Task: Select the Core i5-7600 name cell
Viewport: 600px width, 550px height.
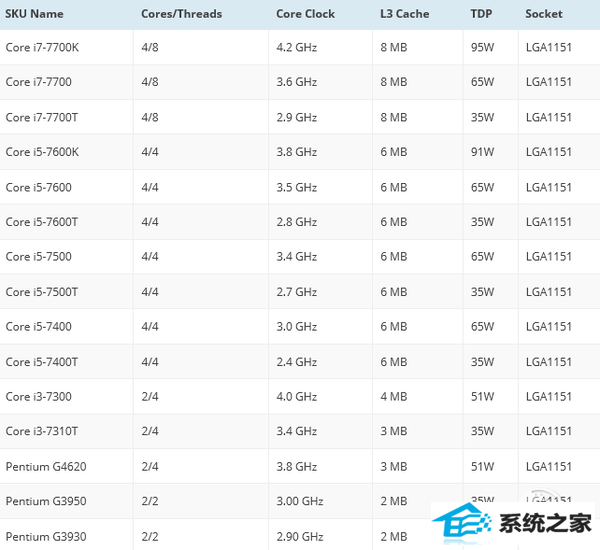Action: (x=38, y=188)
